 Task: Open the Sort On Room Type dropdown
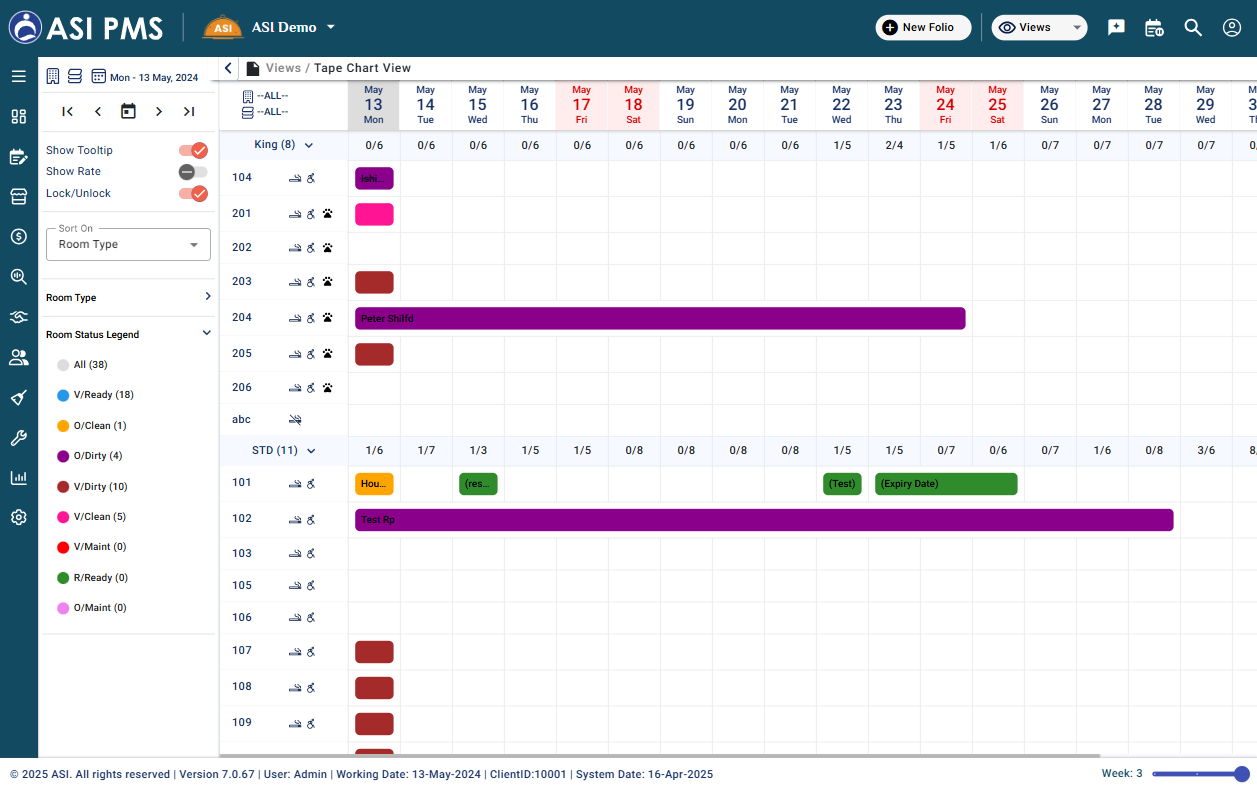(x=128, y=244)
